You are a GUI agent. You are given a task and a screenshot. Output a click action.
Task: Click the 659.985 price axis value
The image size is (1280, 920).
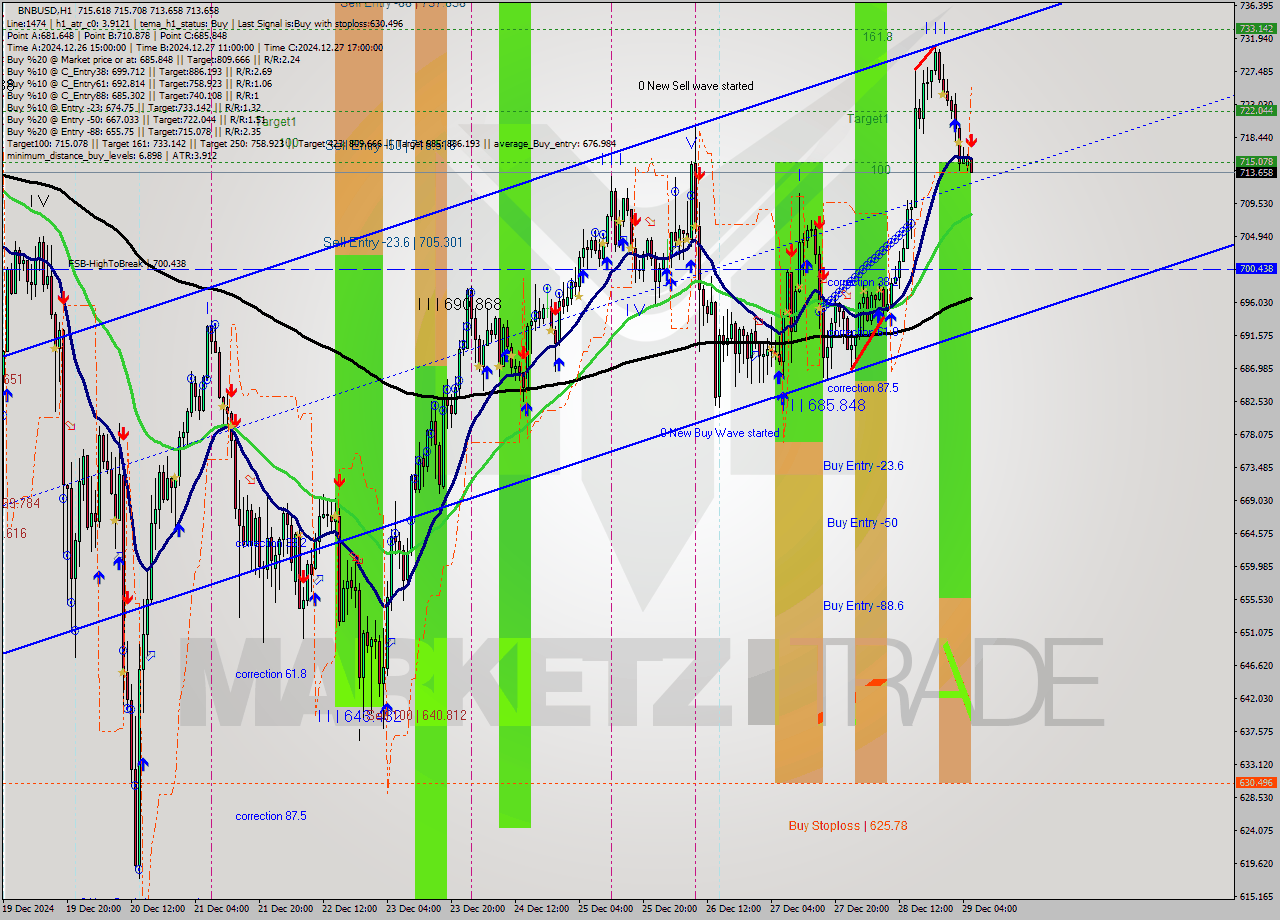tap(1256, 566)
